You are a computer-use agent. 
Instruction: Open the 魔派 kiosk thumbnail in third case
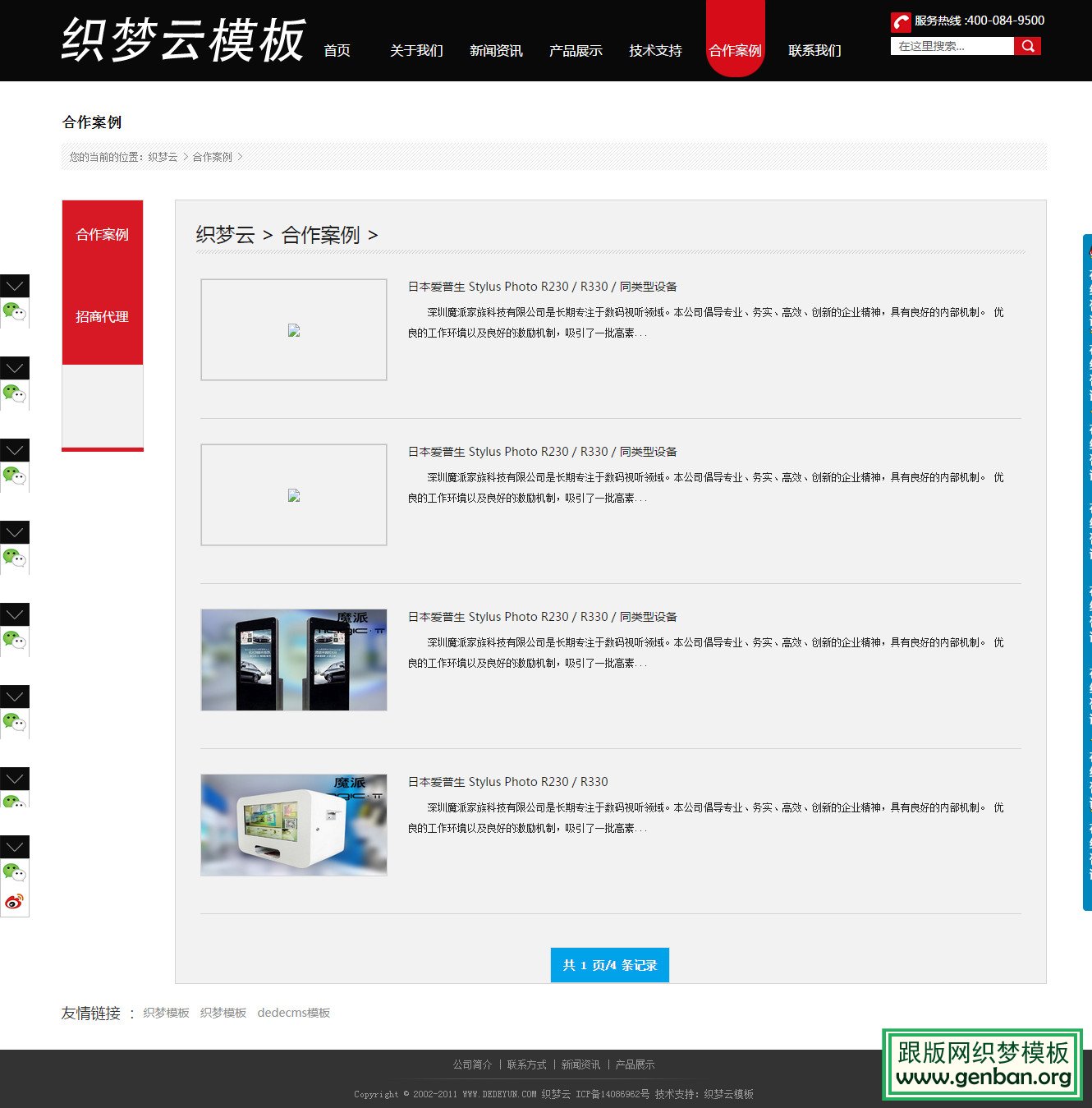tap(293, 659)
